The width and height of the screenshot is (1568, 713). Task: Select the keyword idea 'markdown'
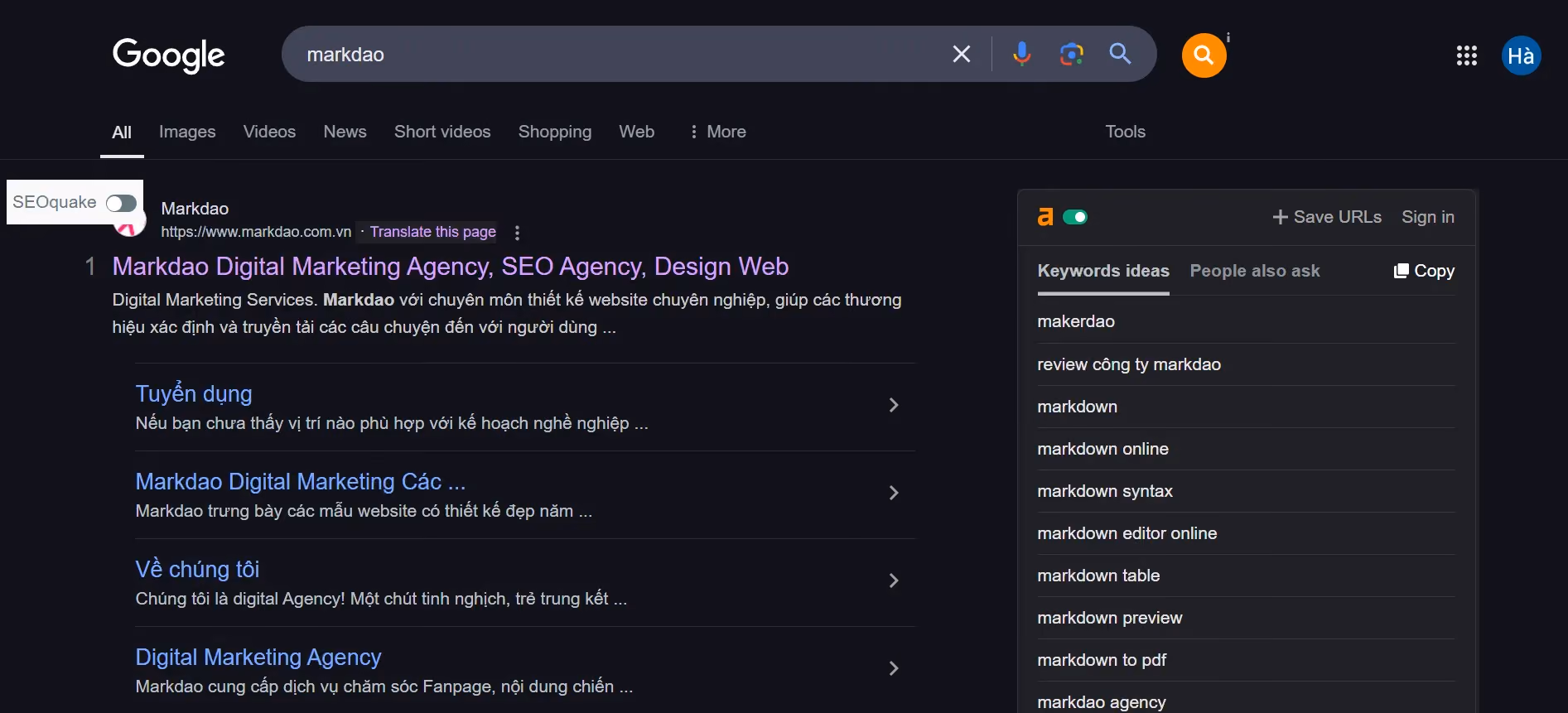pyautogui.click(x=1078, y=407)
